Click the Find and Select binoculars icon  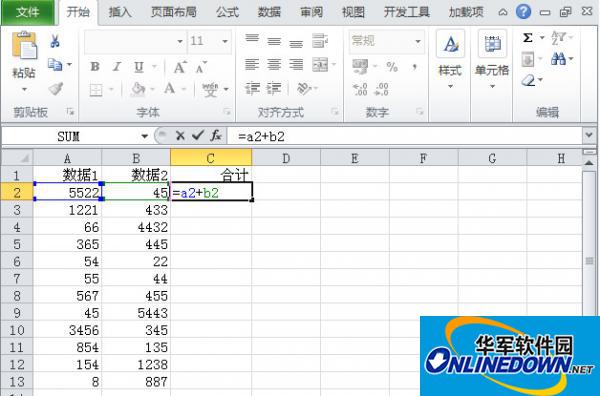click(558, 59)
